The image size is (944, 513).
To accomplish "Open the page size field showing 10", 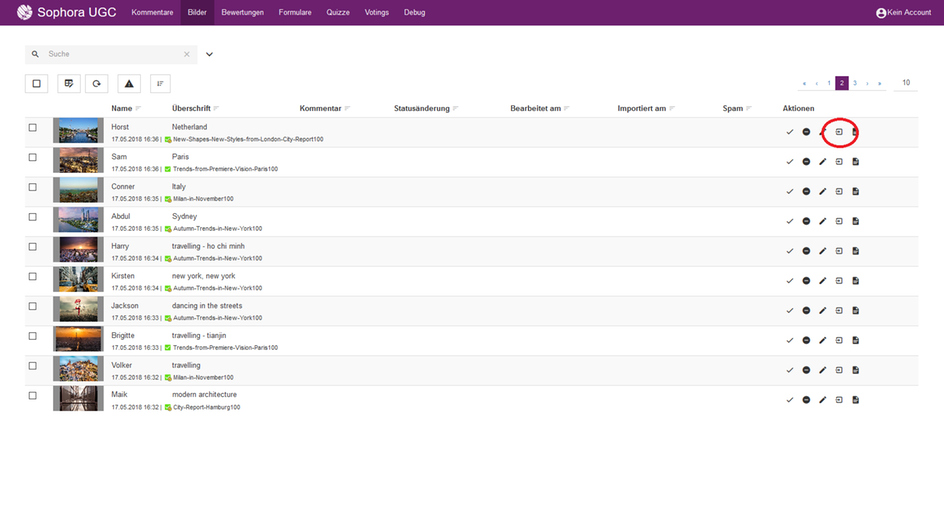I will click(x=906, y=83).
